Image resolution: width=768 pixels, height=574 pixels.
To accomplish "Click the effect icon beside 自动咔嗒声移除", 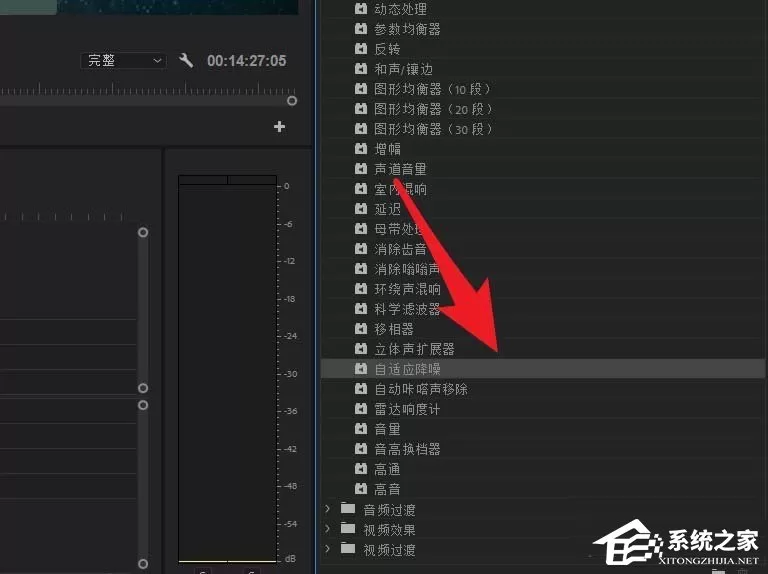I will 361,389.
